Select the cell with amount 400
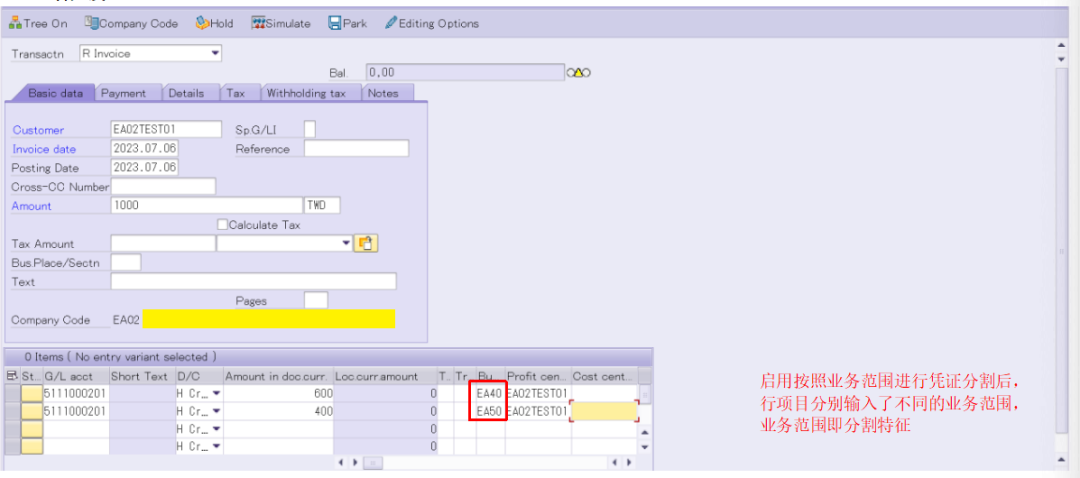 (x=279, y=411)
